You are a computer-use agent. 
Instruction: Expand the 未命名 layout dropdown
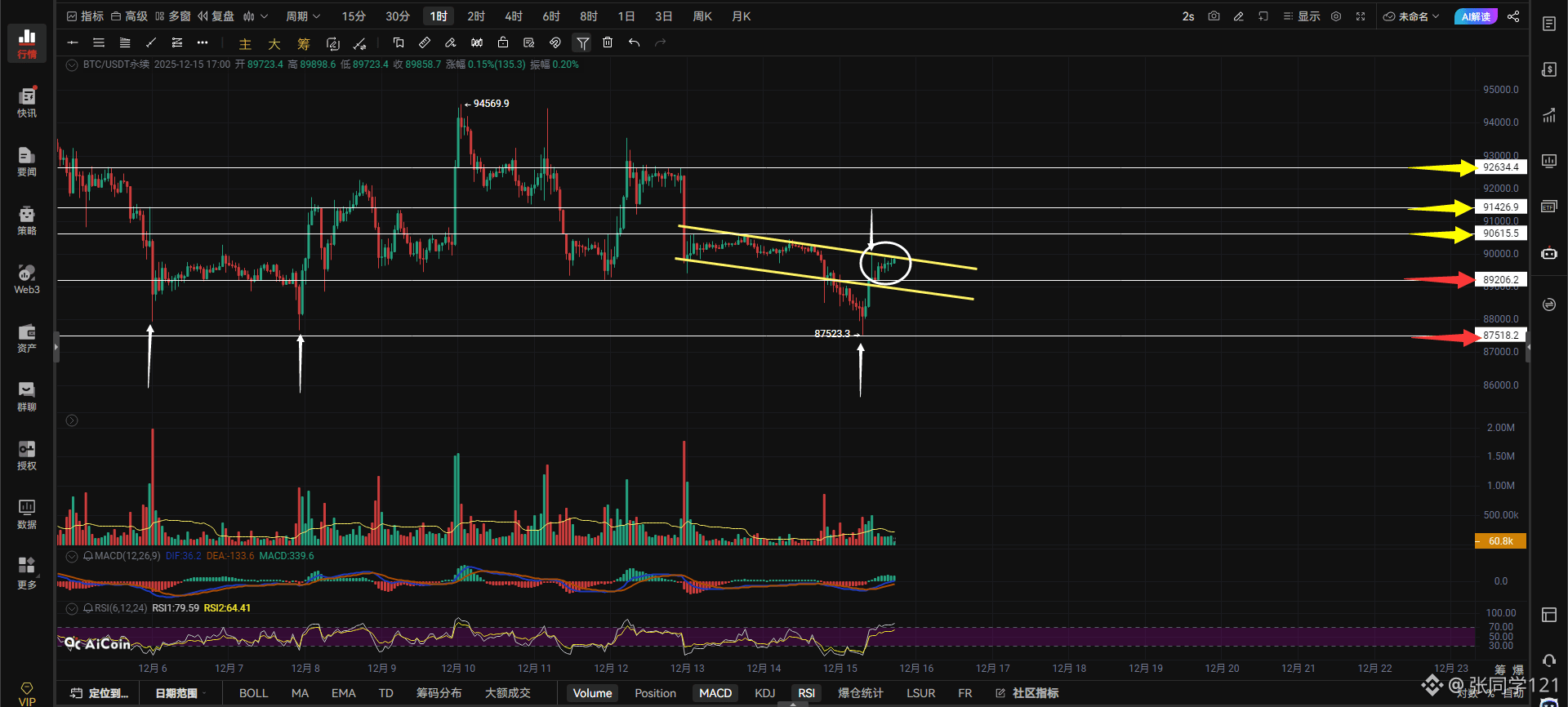1412,16
